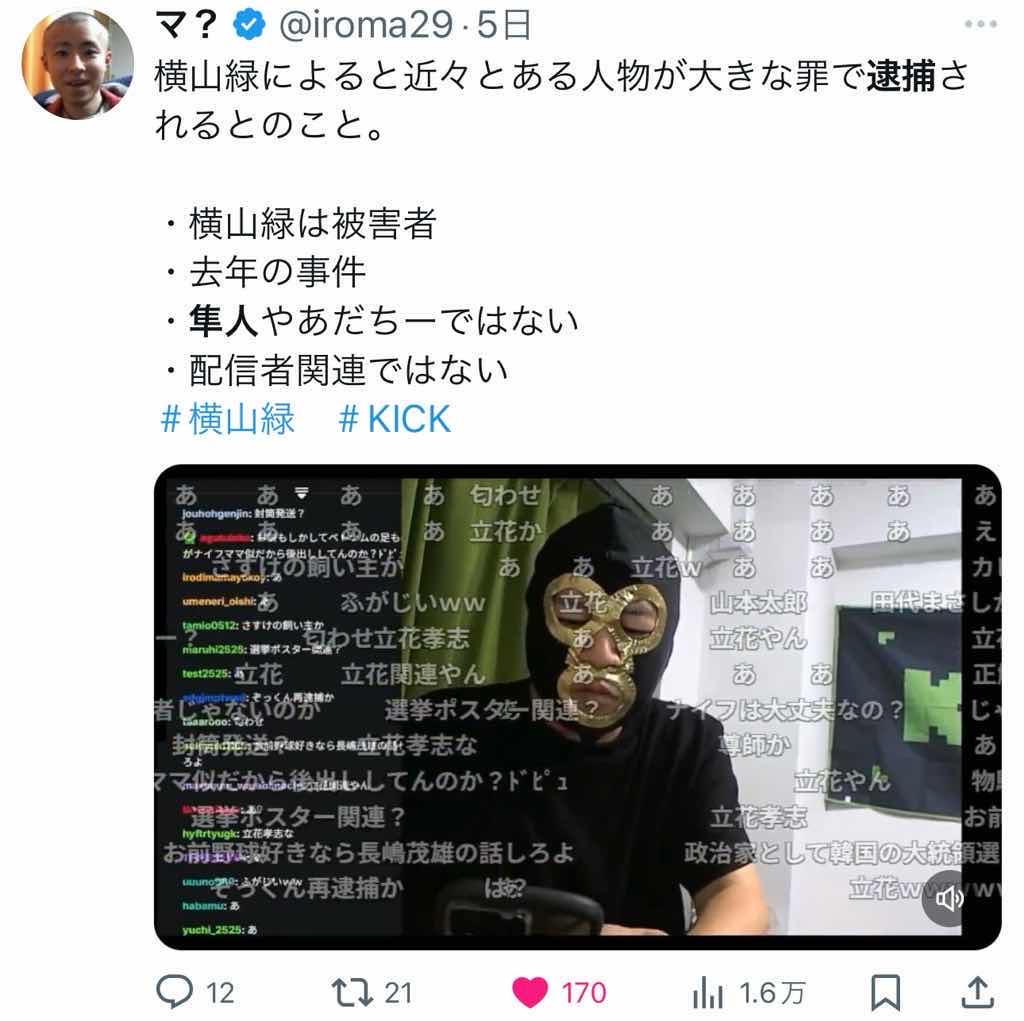The width and height of the screenshot is (1024, 1021).
Task: Open the share icon
Action: click(977, 992)
